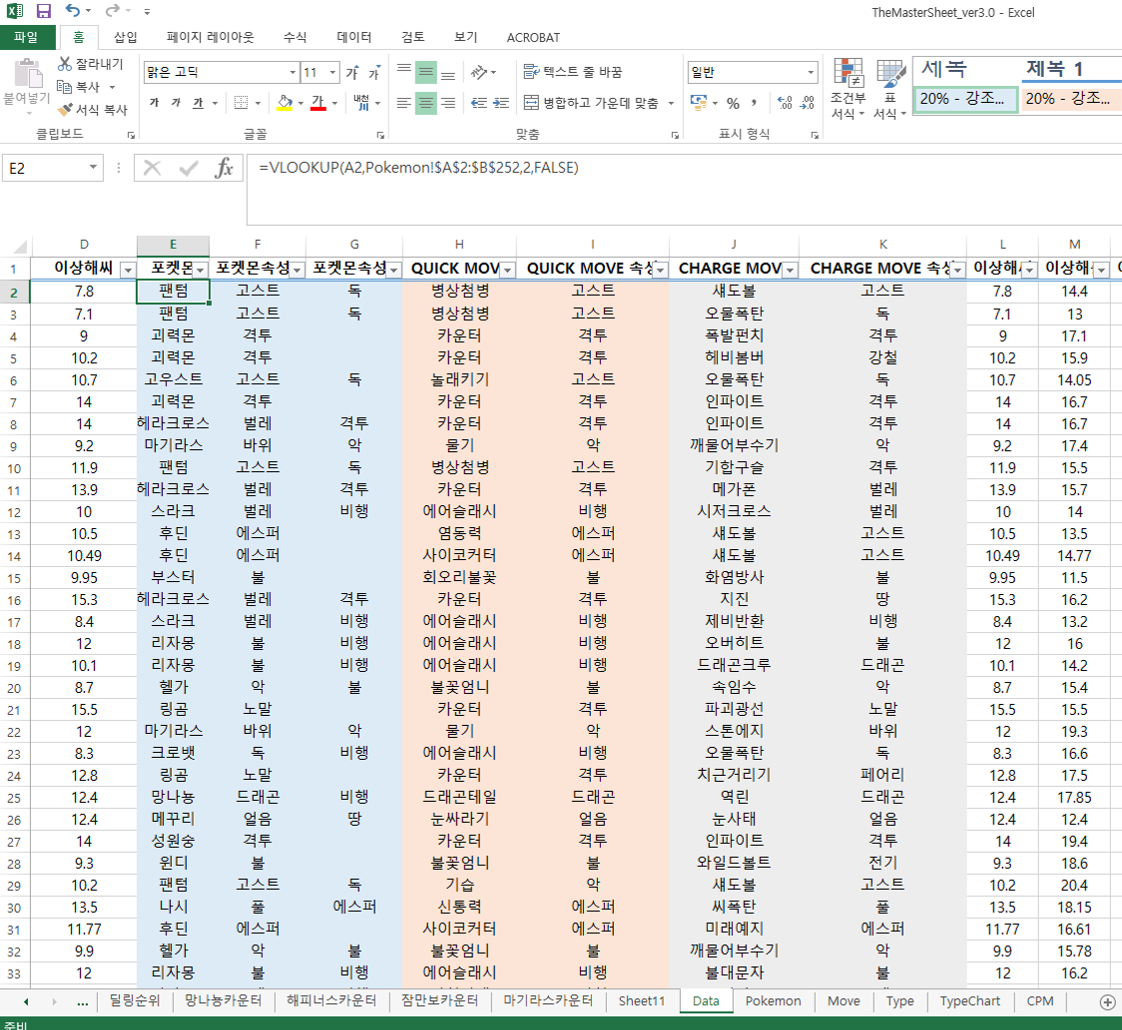Toggle underline formatting
This screenshot has width=1122, height=1030.
pyautogui.click(x=198, y=103)
